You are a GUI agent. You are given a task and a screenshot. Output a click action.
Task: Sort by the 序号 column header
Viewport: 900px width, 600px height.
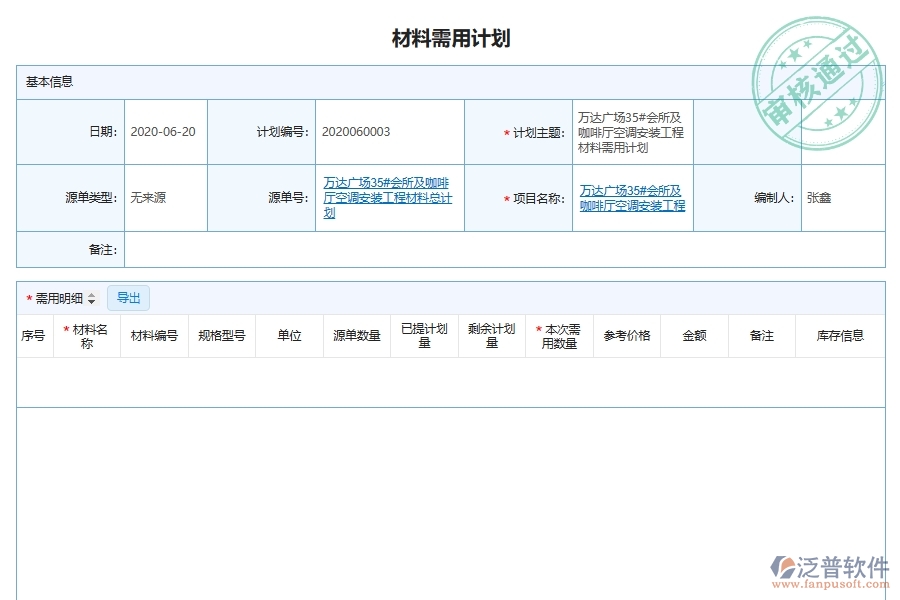[31, 335]
